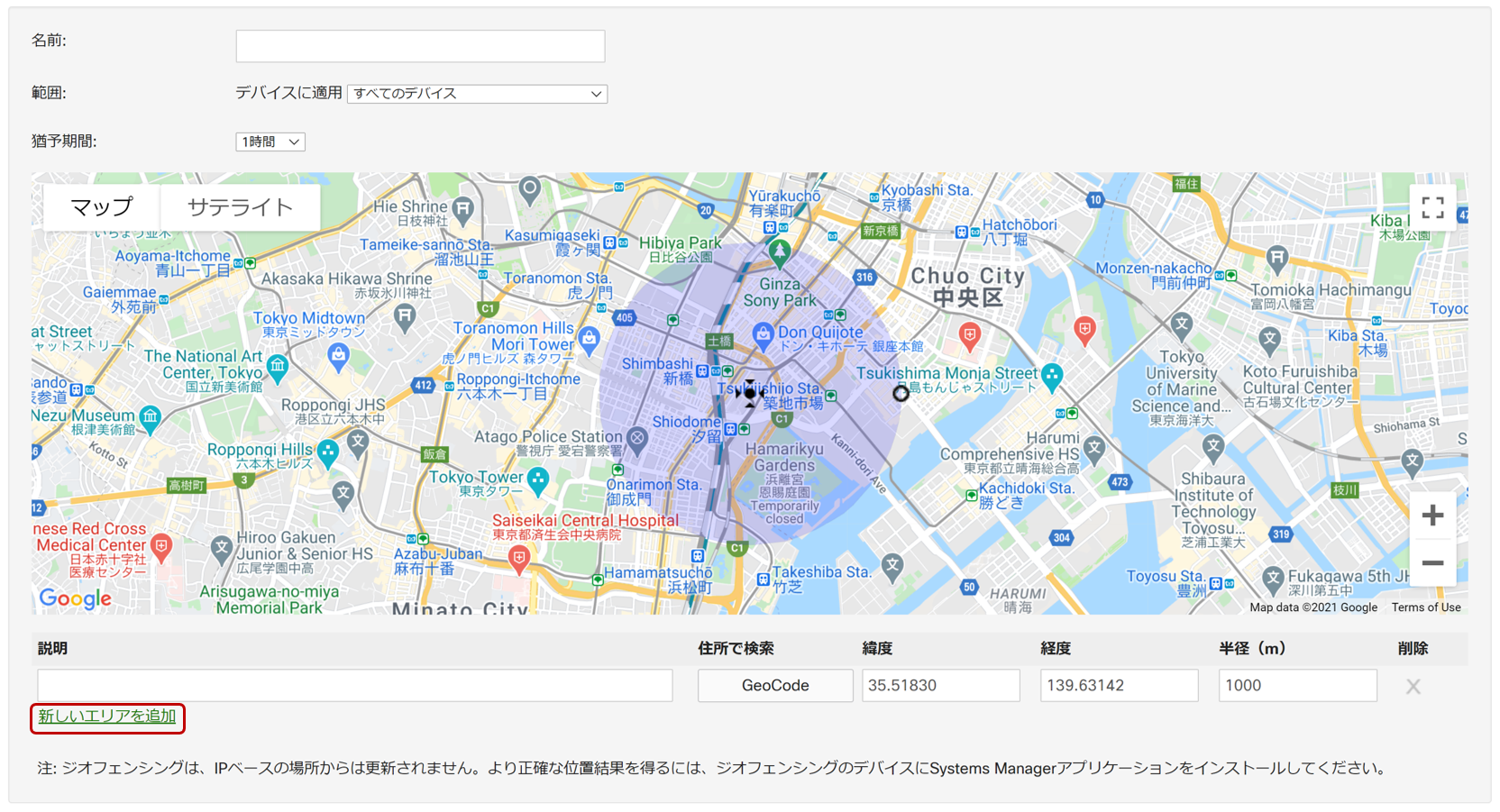Click Tomioka Hachimangu shrine pin

tap(1276, 260)
